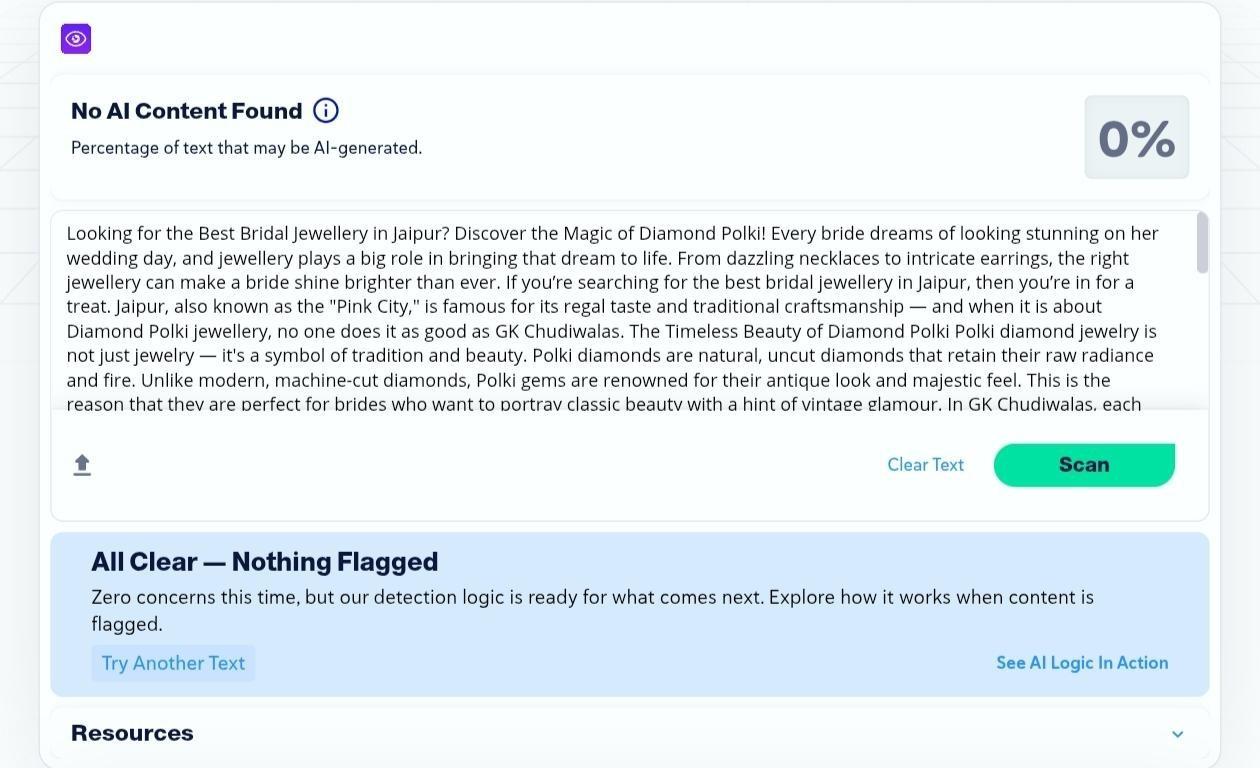This screenshot has width=1260, height=768.
Task: Click the scrollbar track below the thumb
Action: tap(1202, 340)
